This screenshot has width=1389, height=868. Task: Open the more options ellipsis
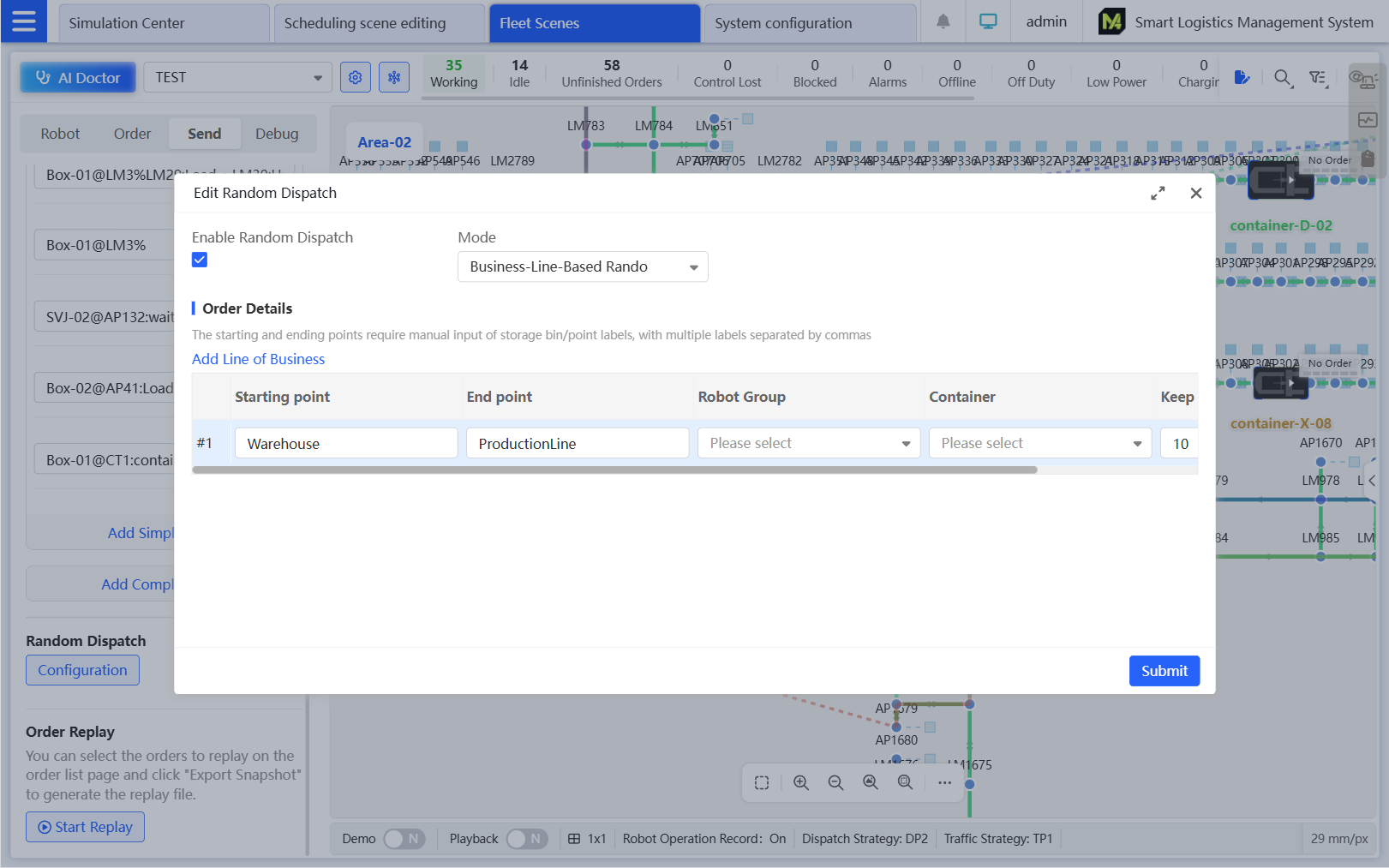point(944,783)
